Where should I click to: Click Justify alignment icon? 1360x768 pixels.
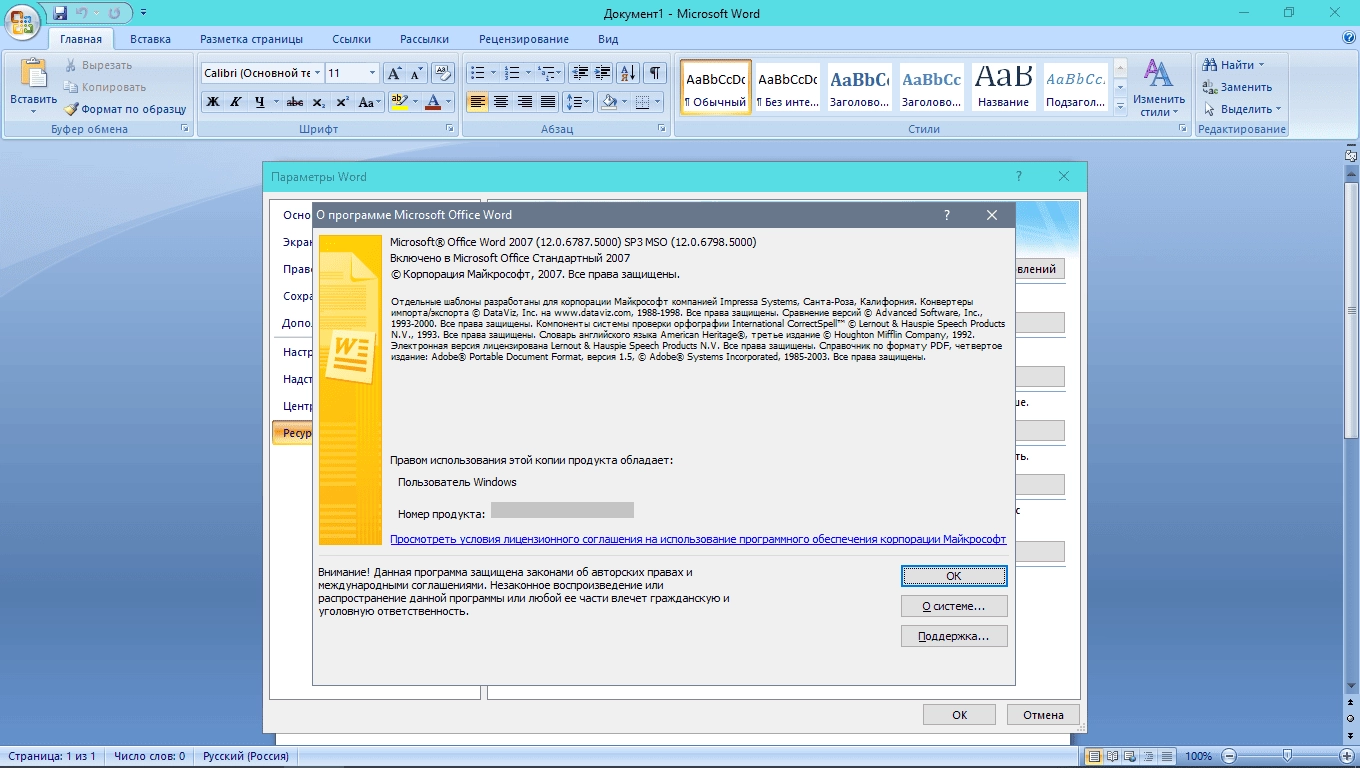(547, 102)
